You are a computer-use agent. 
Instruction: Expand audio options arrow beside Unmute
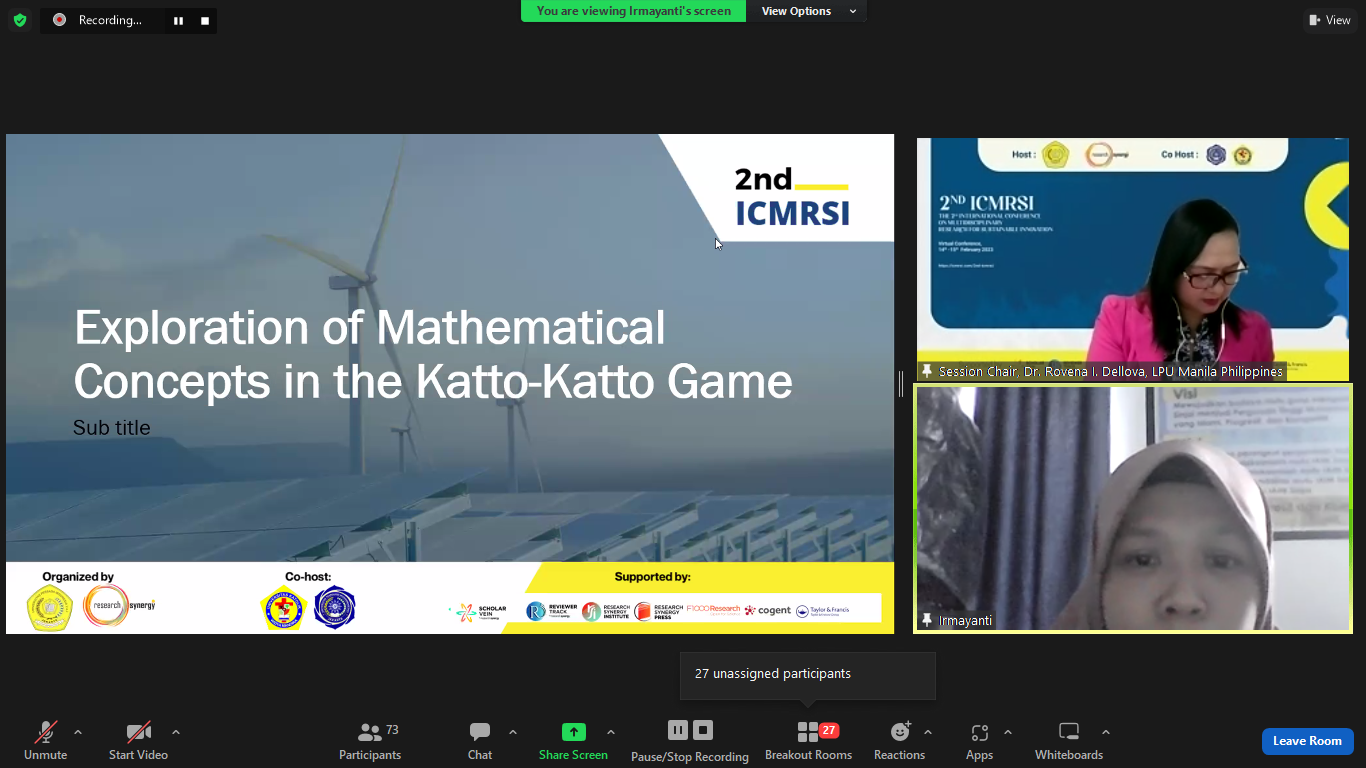coord(78,732)
